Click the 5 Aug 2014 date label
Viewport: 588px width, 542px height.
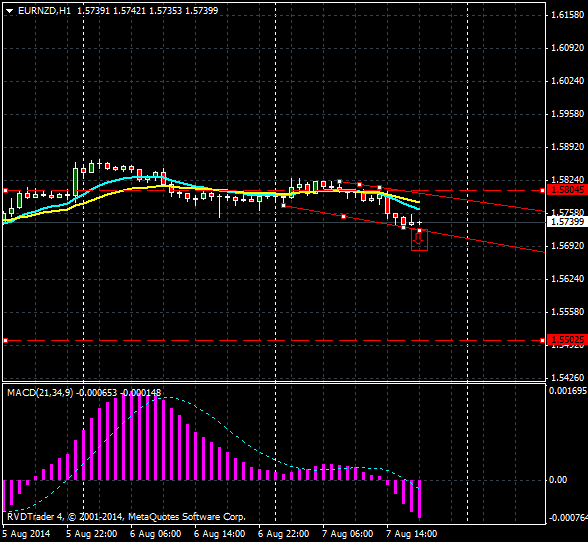(x=26, y=534)
